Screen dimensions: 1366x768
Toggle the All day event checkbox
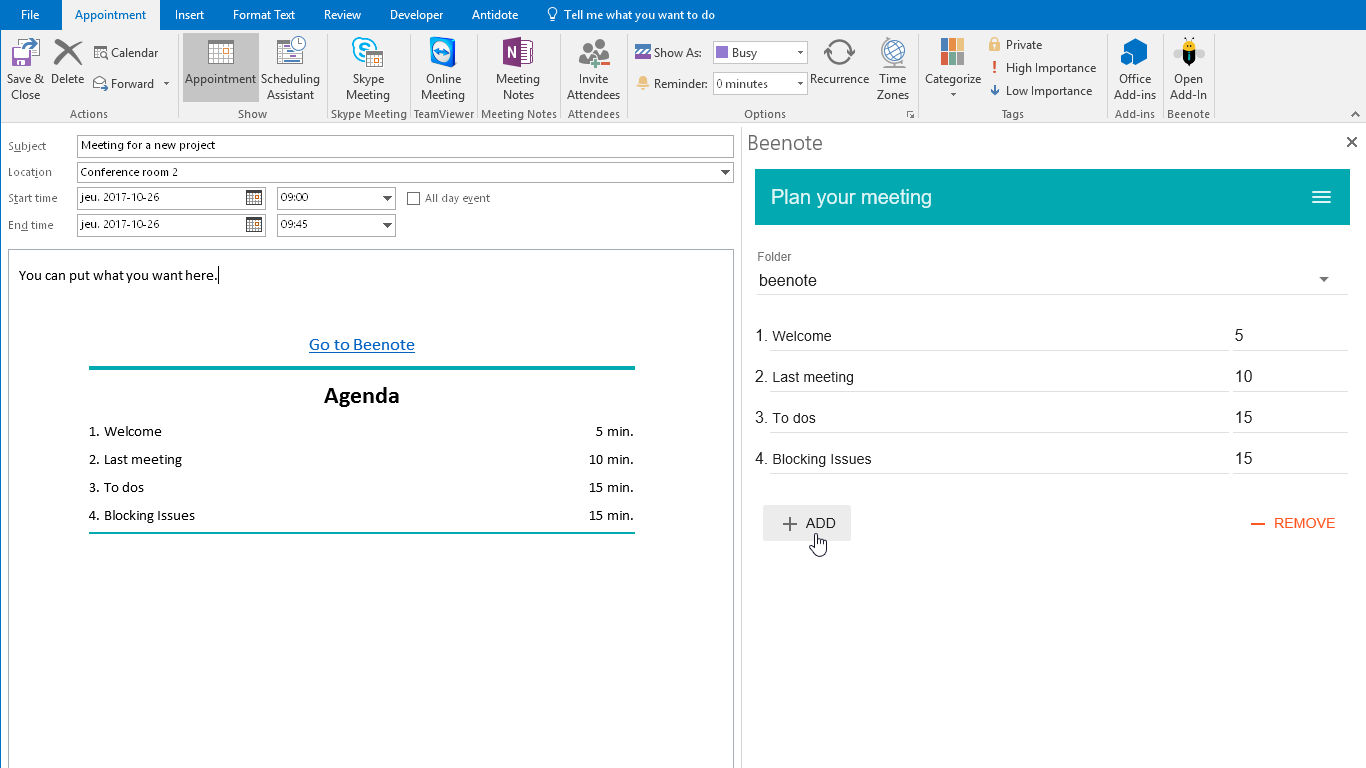413,198
